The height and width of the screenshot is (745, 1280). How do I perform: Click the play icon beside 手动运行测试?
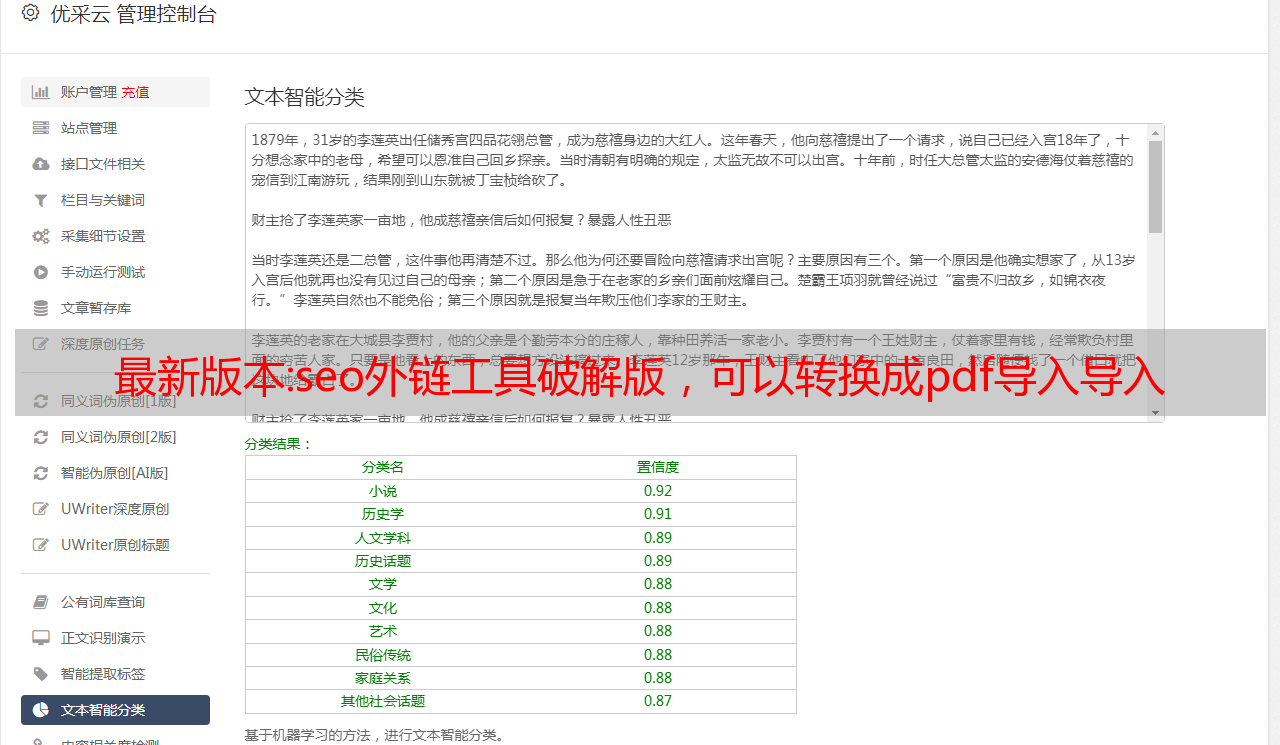click(41, 272)
